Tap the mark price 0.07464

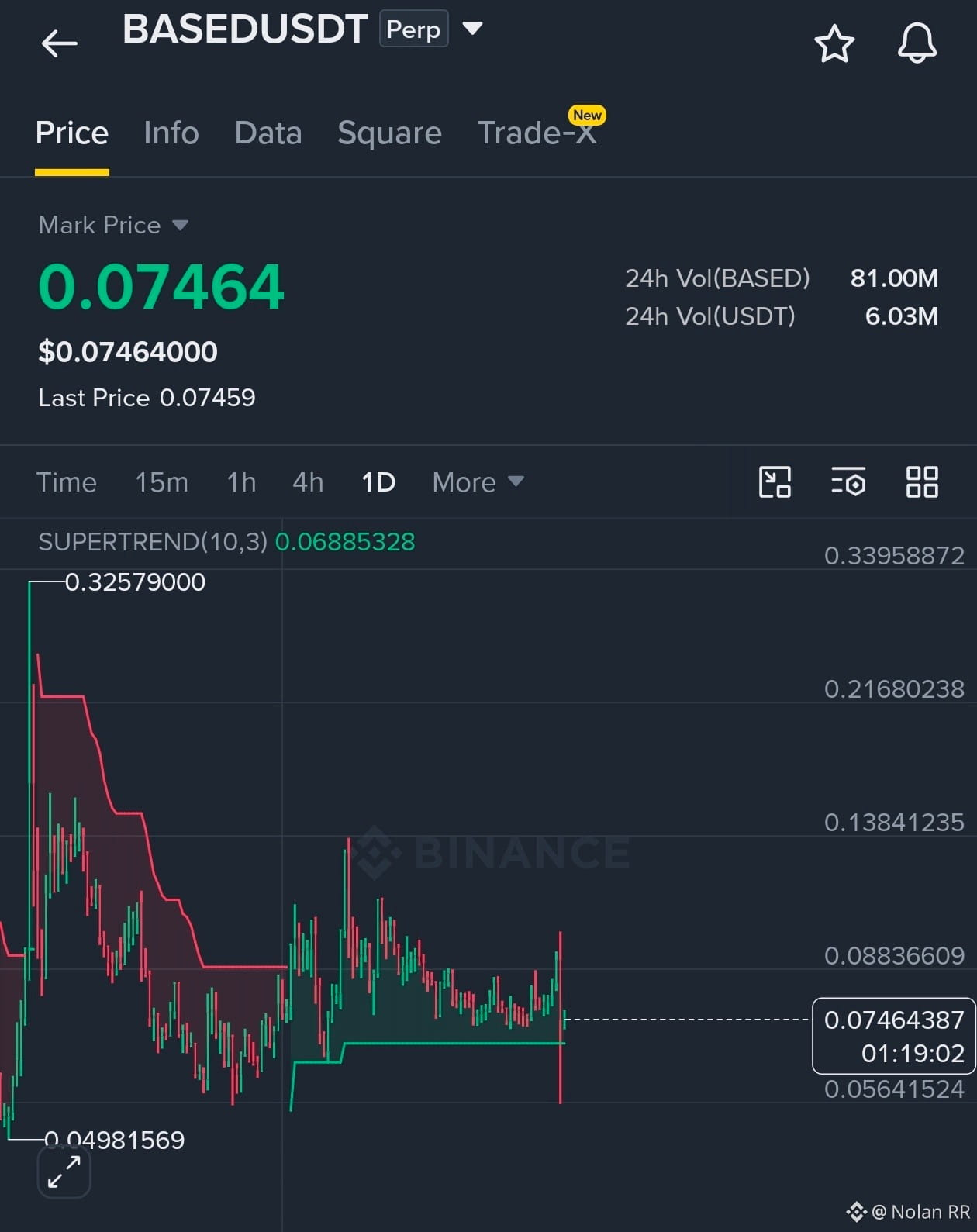click(161, 287)
